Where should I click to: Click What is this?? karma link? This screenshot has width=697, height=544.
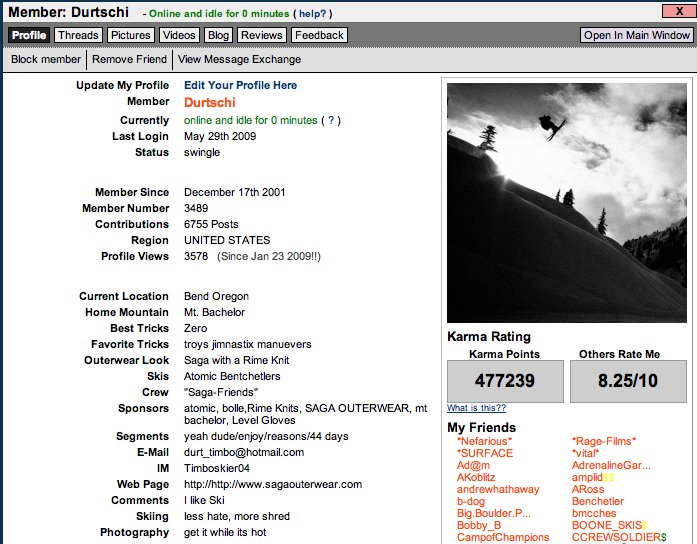(x=477, y=408)
